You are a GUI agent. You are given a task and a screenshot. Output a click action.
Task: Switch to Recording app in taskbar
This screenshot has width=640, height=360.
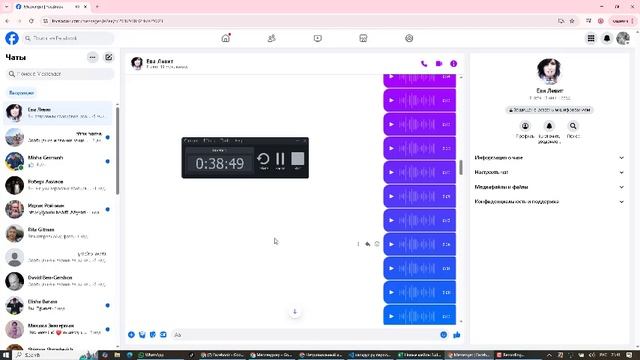tap(511, 355)
